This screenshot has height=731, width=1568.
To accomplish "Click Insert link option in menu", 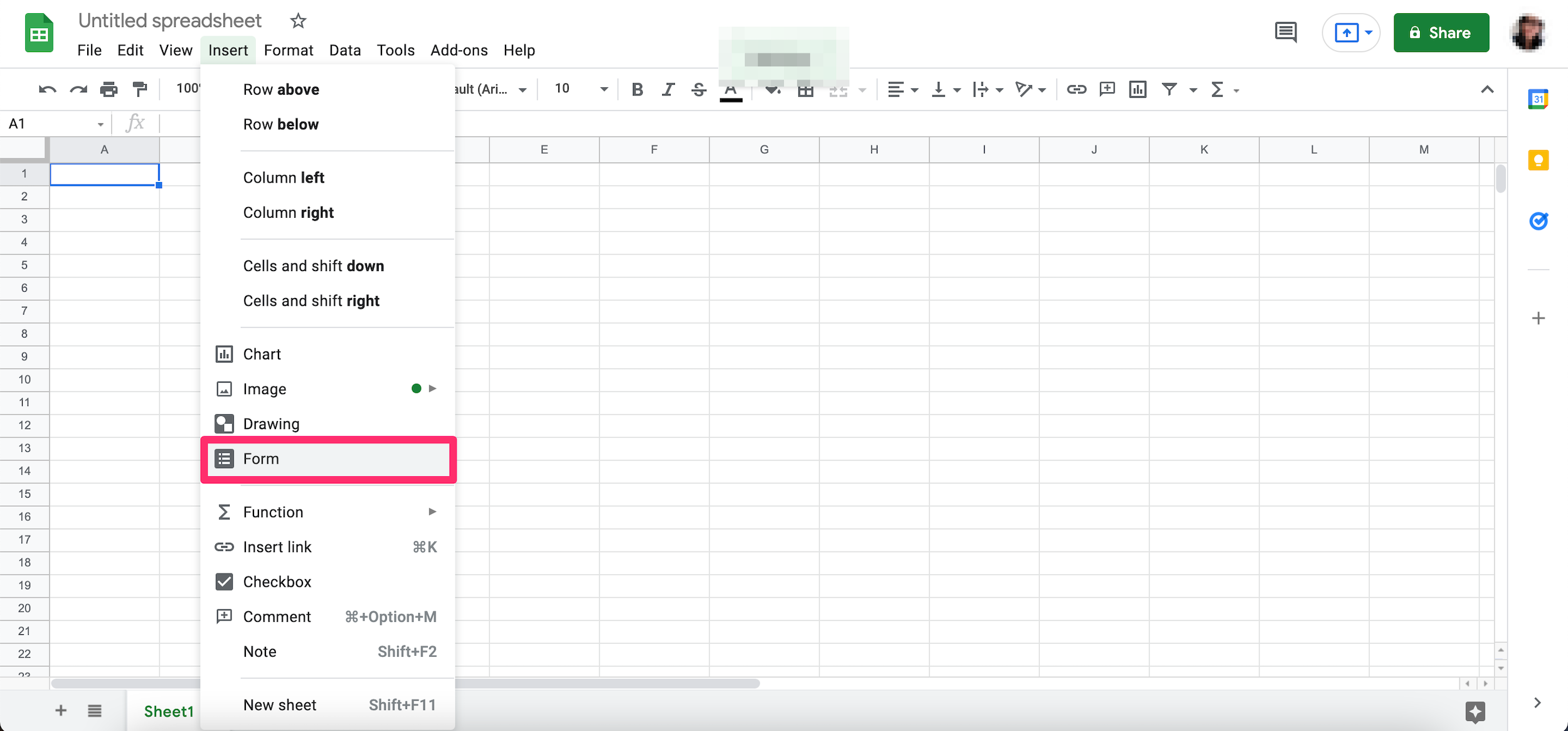I will [x=278, y=547].
